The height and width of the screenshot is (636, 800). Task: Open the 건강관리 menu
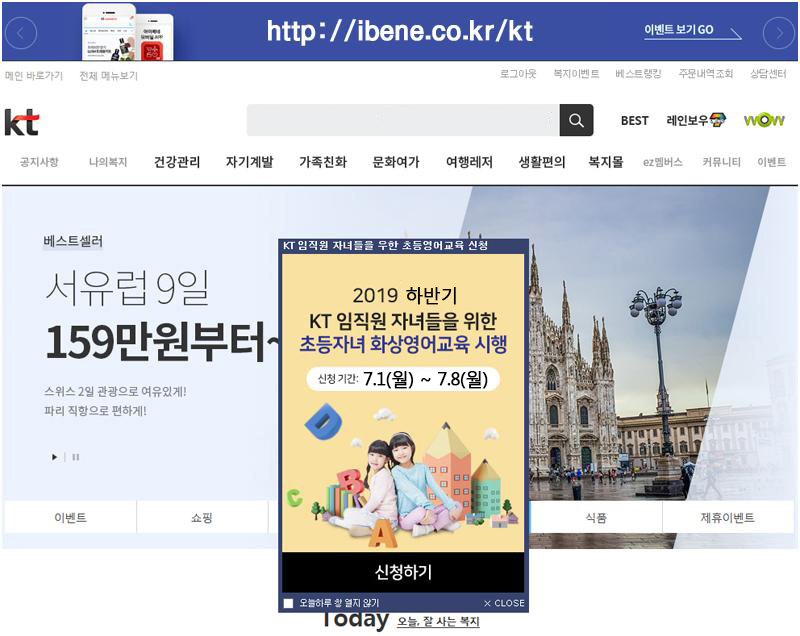coord(177,162)
